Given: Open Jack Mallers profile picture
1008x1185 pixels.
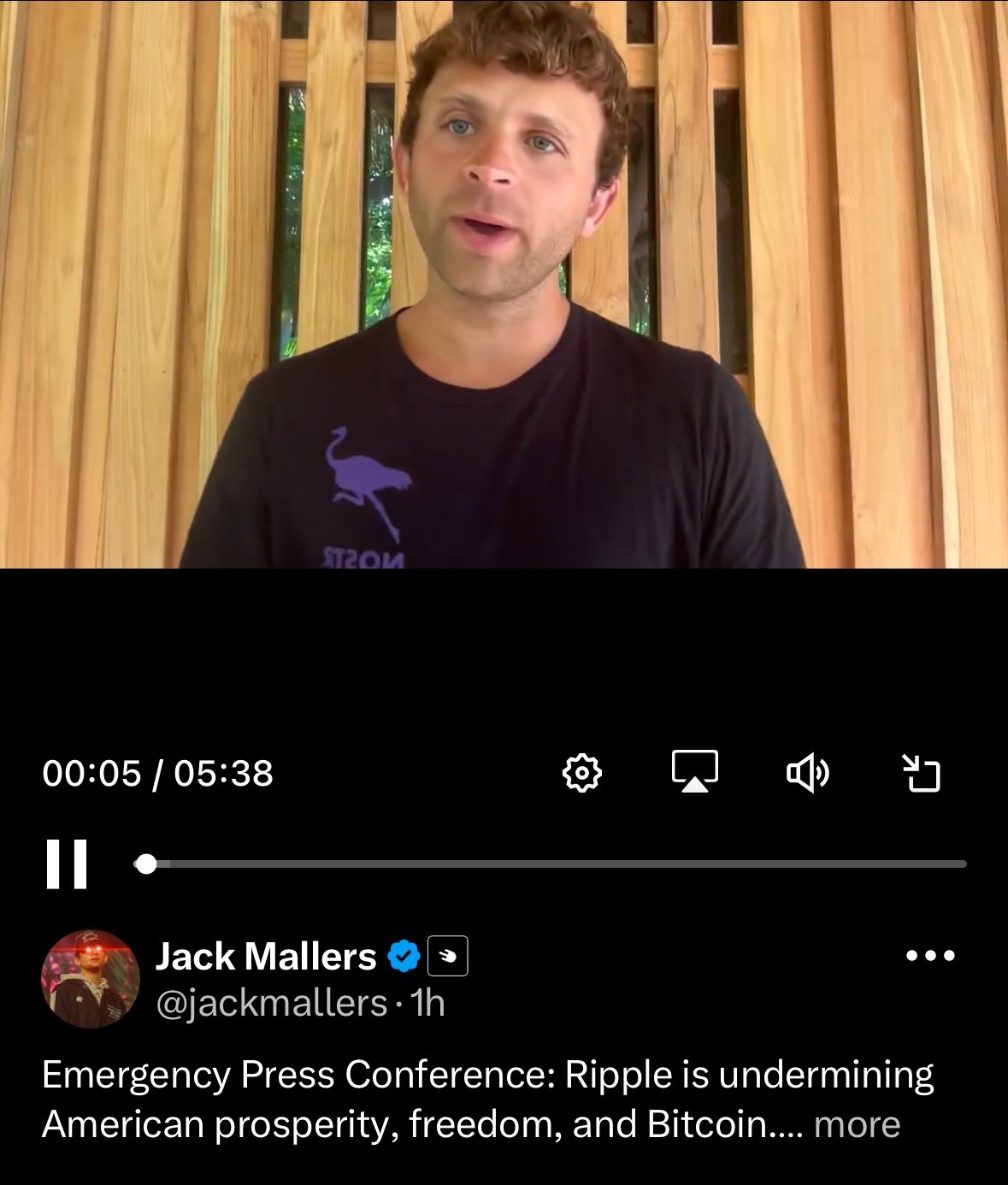Looking at the screenshot, I should (x=91, y=978).
